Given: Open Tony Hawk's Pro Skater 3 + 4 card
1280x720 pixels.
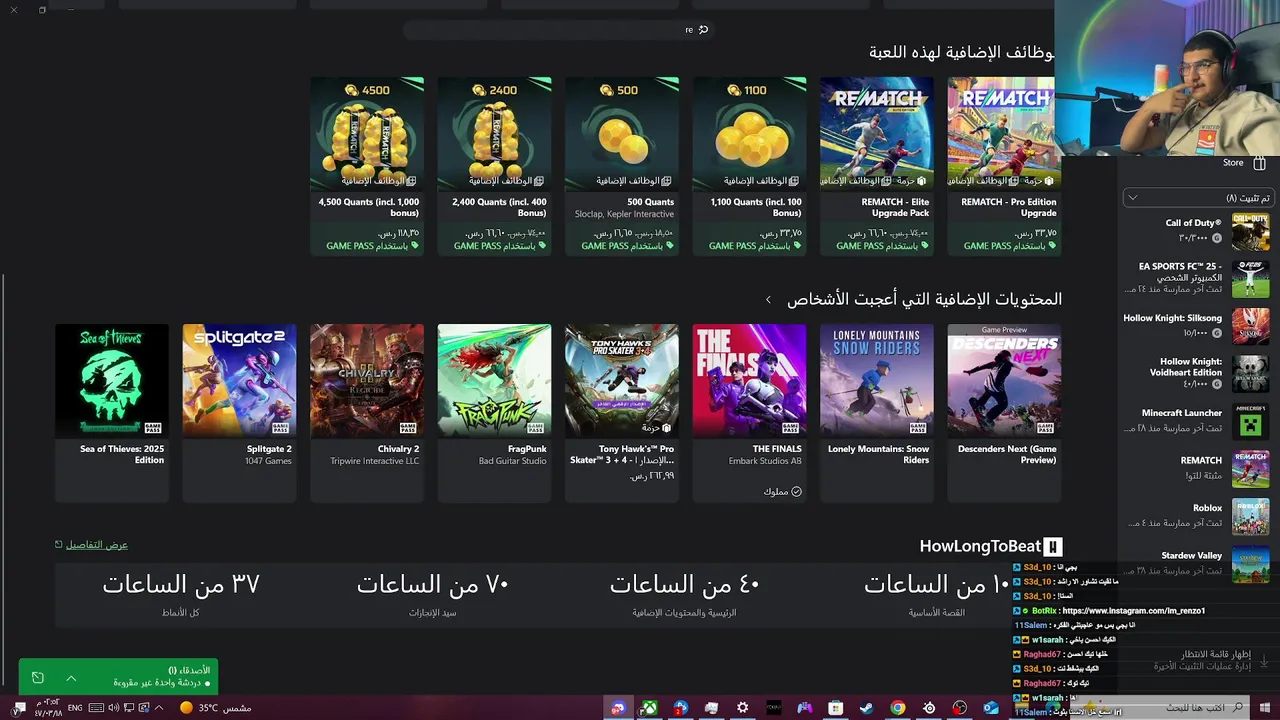Looking at the screenshot, I should (x=622, y=412).
